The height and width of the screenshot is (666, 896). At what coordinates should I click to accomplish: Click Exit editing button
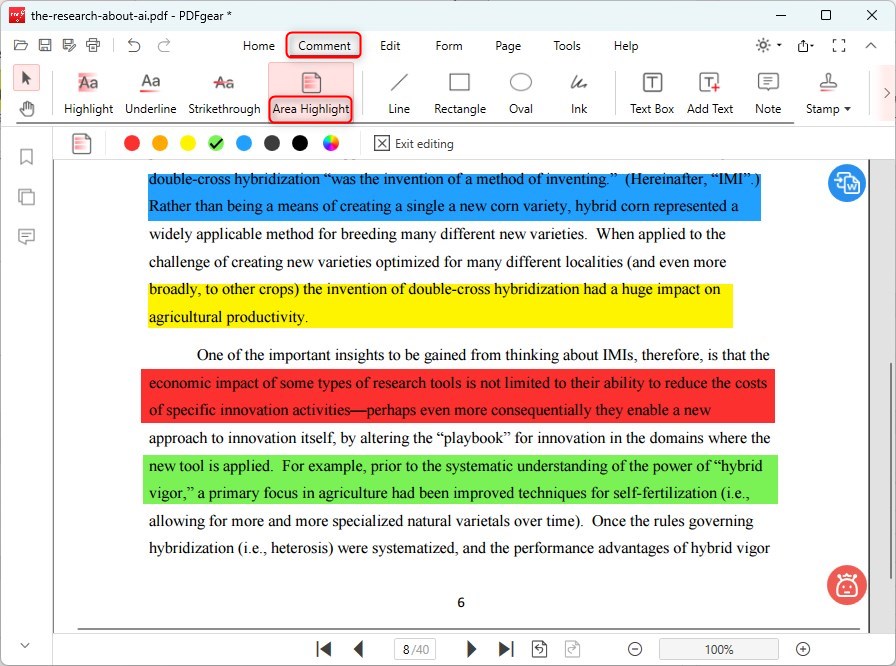(x=414, y=143)
